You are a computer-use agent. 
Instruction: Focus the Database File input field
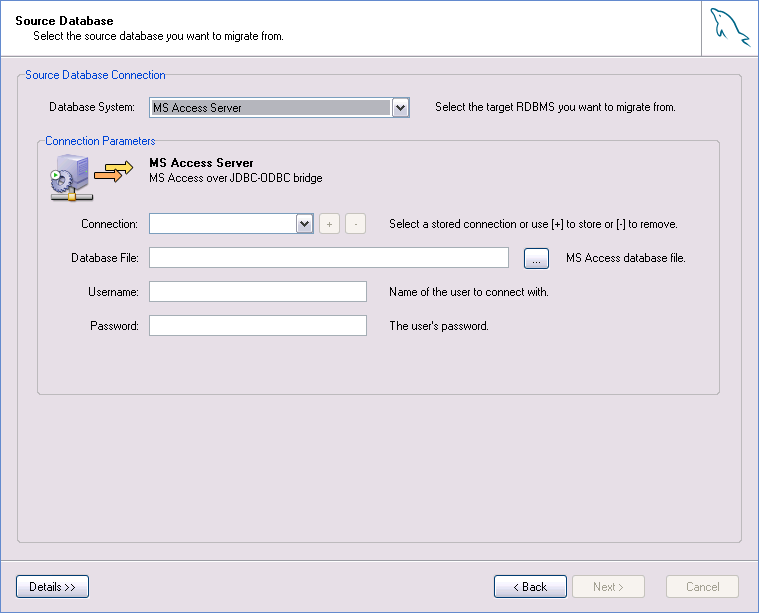pyautogui.click(x=329, y=258)
